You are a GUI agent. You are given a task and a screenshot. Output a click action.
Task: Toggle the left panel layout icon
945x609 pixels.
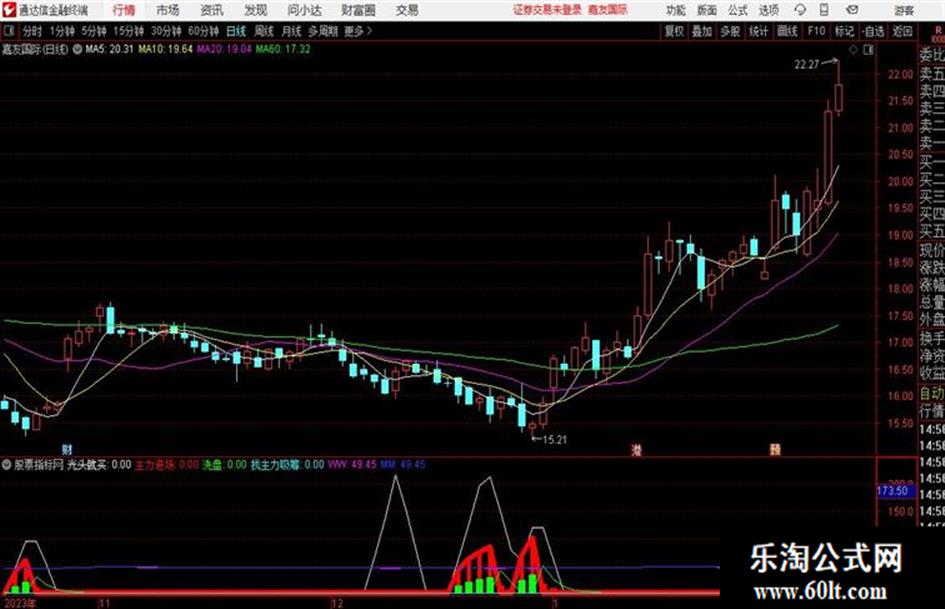pos(8,31)
